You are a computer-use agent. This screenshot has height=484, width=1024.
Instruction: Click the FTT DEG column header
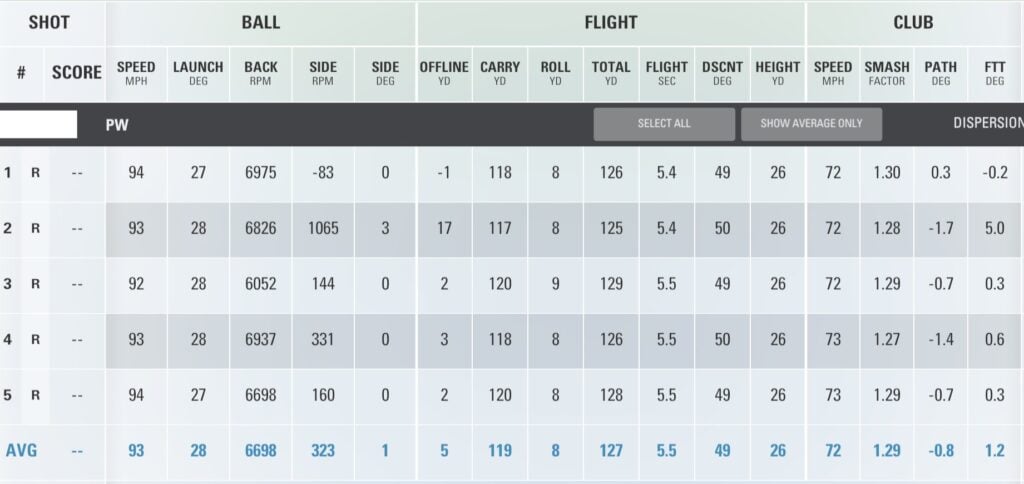pyautogui.click(x=994, y=74)
